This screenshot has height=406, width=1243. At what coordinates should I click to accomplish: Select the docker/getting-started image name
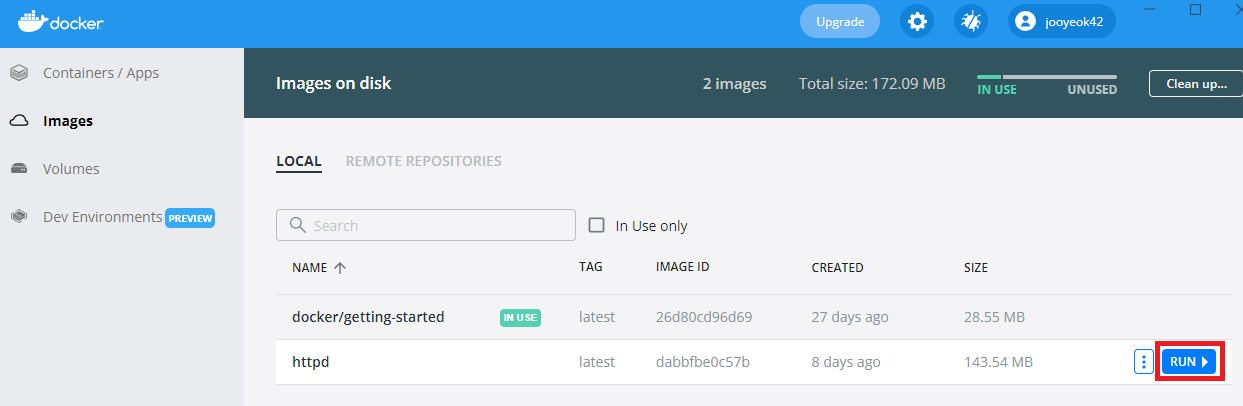pos(368,317)
